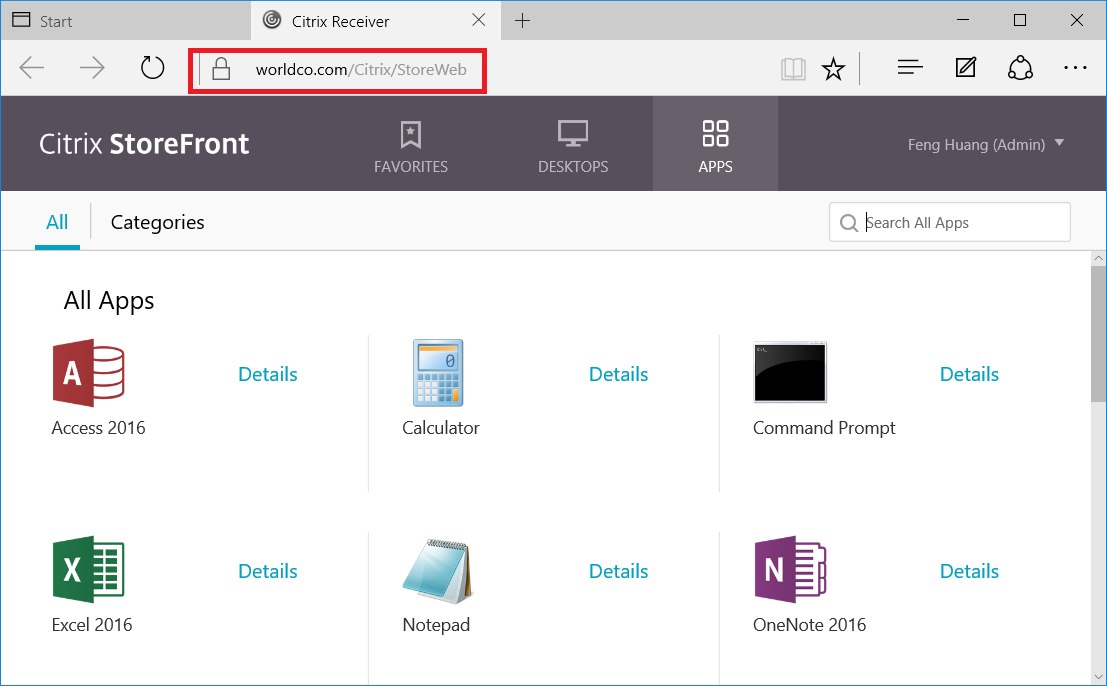The width and height of the screenshot is (1107, 686).
Task: Click the browser forward arrow
Action: [92, 68]
